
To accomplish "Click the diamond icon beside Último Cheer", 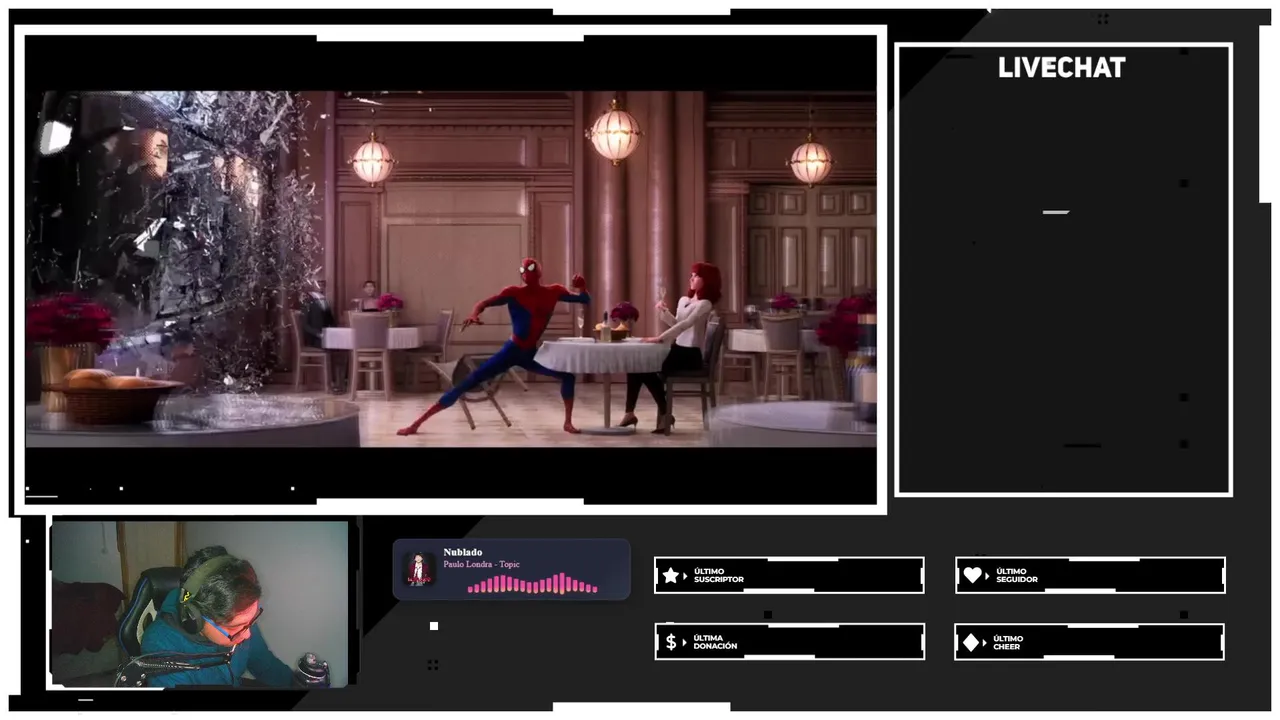I will (x=971, y=642).
